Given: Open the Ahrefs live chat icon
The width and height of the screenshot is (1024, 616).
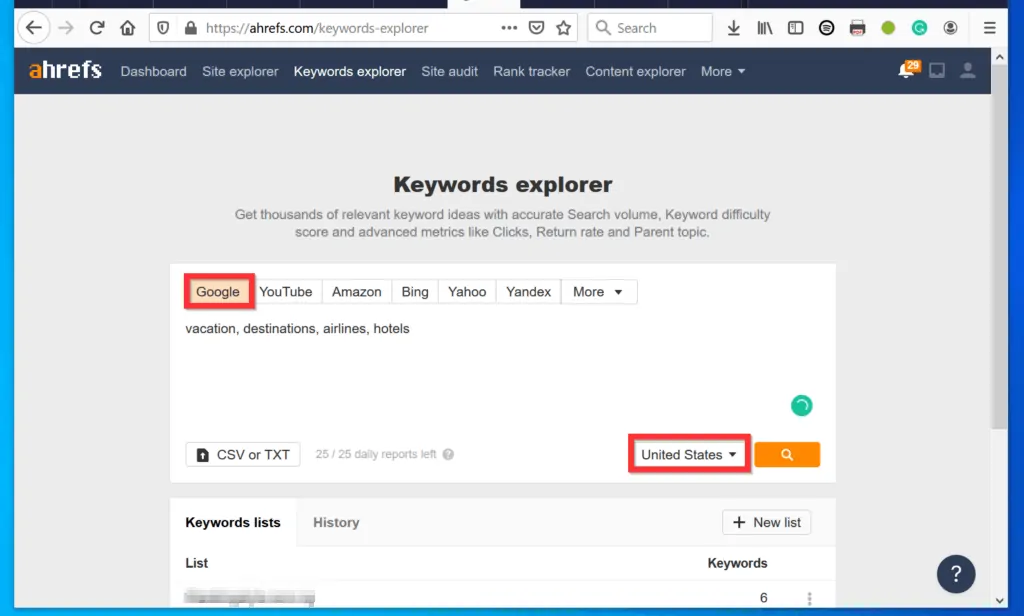Looking at the screenshot, I should coord(935,71).
